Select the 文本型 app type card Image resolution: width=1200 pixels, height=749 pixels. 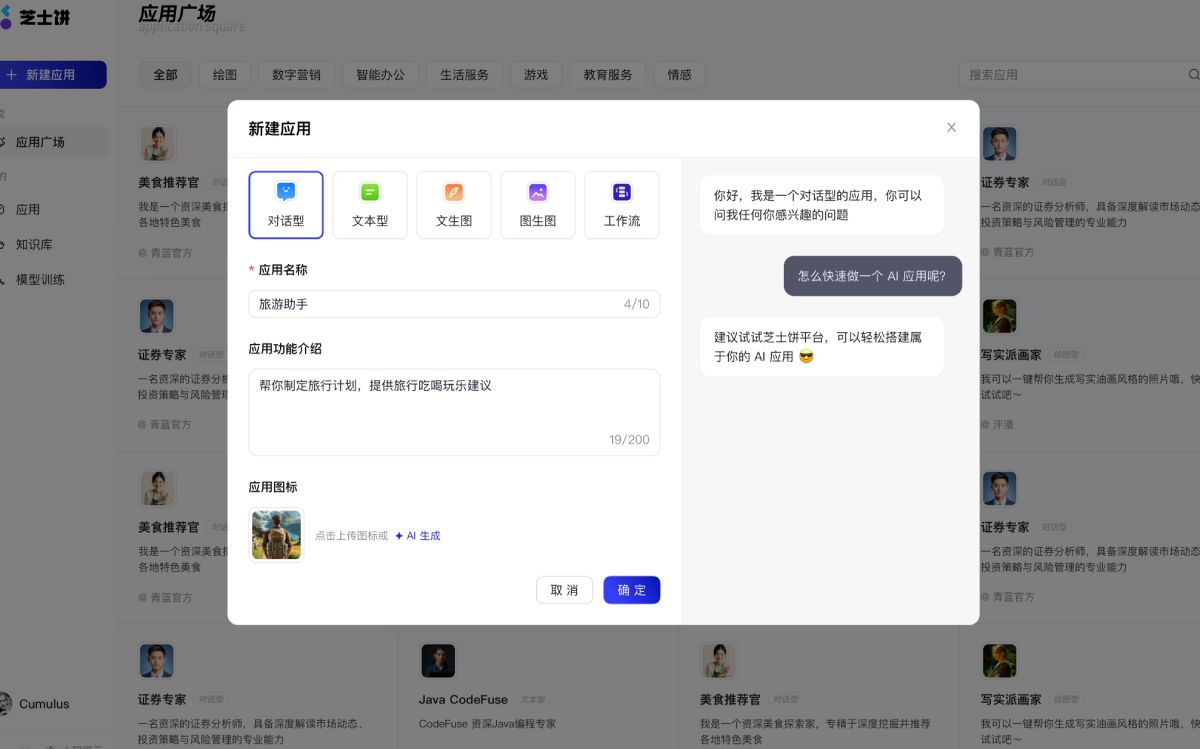tap(370, 205)
